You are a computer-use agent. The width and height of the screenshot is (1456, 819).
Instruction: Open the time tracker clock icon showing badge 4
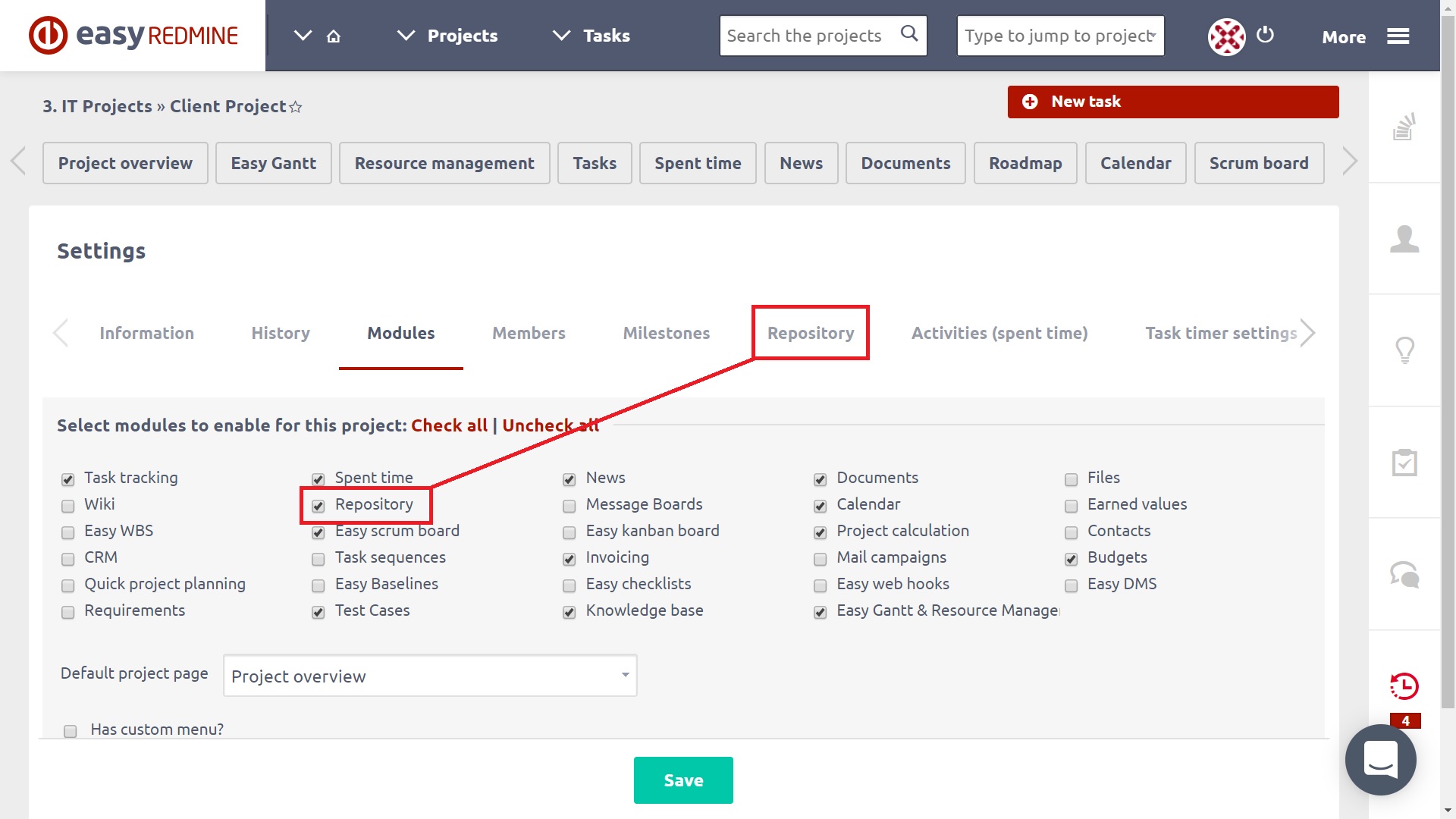1404,687
